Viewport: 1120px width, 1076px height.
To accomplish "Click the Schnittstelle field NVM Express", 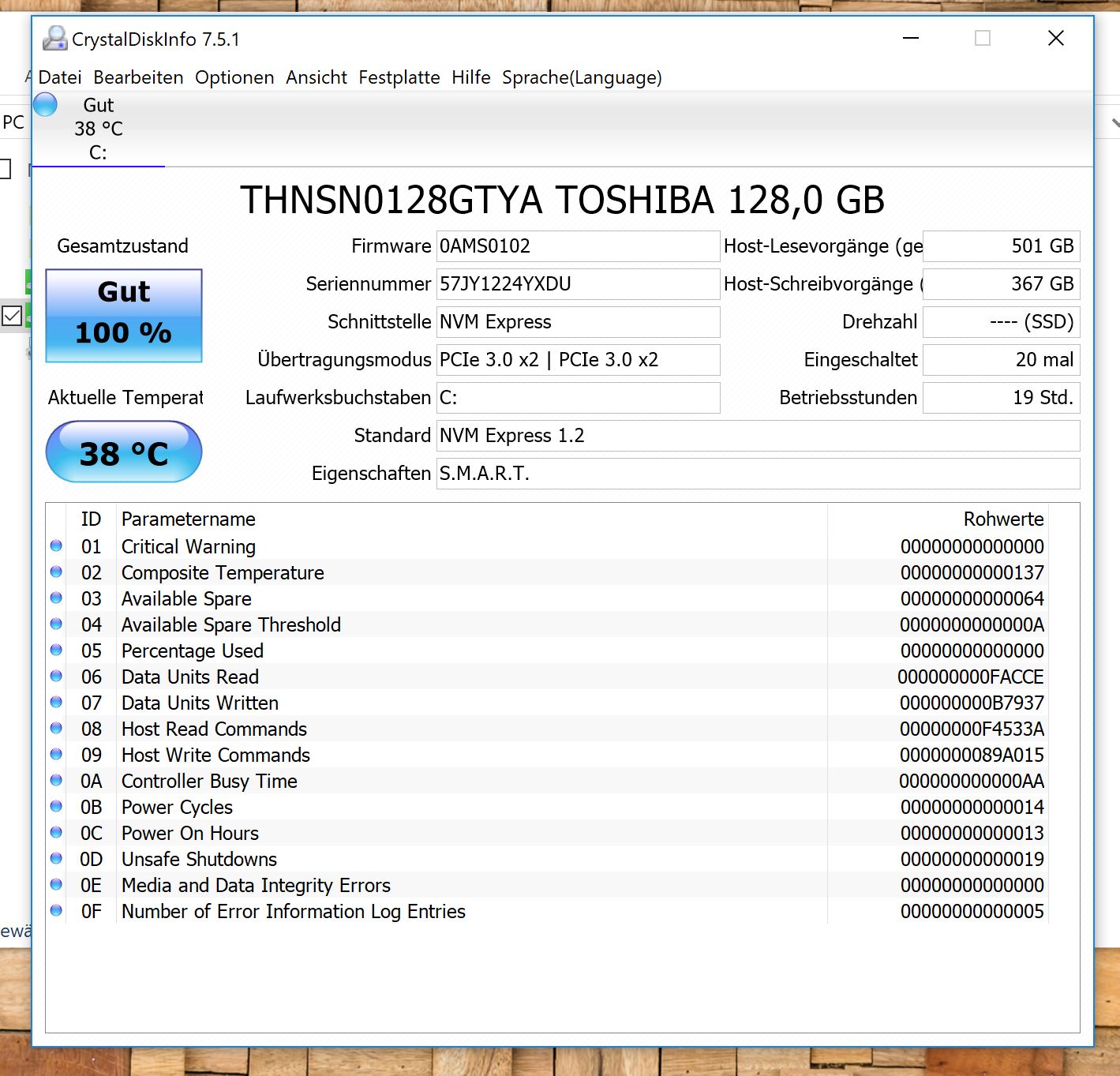I will coord(579,322).
